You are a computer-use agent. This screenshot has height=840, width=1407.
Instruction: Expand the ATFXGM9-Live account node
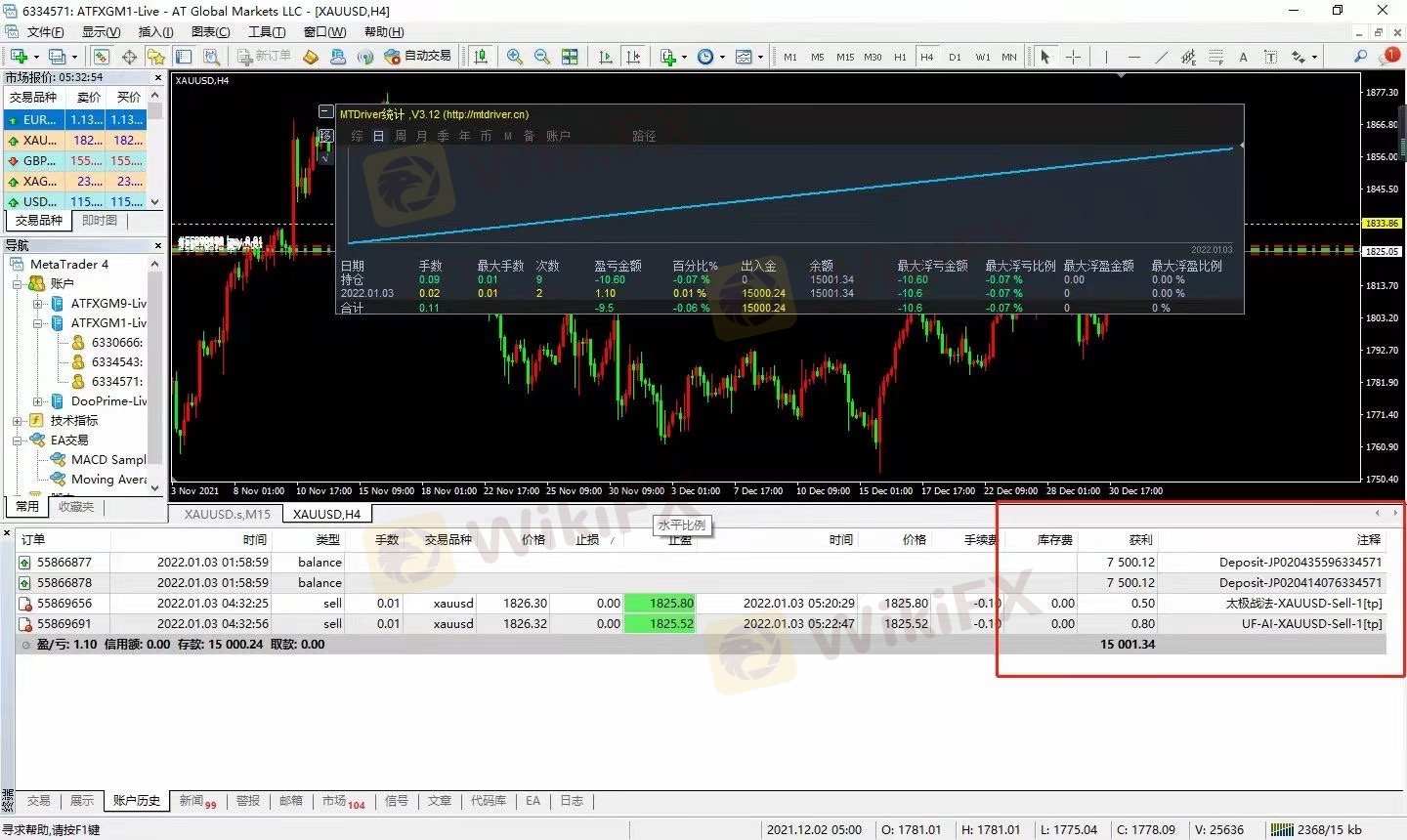pyautogui.click(x=38, y=304)
